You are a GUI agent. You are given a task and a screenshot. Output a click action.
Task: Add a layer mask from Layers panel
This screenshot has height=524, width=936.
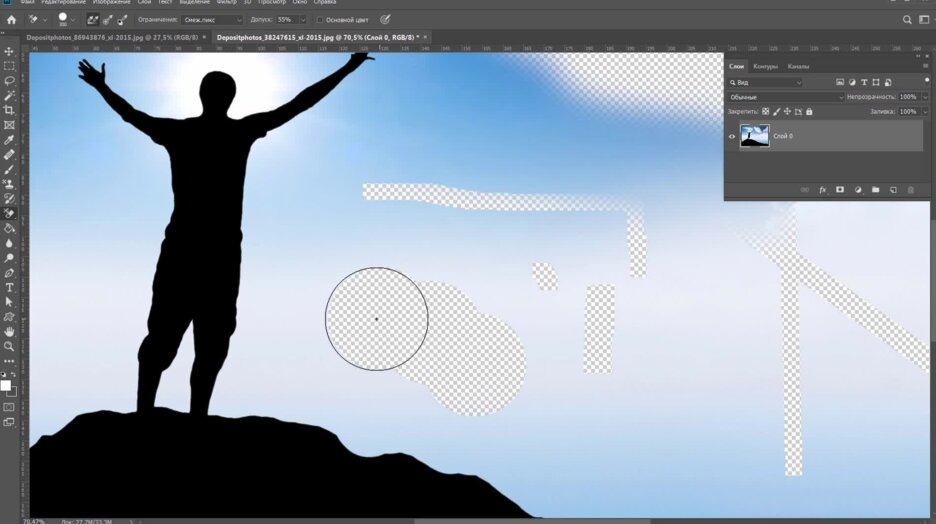pos(840,189)
